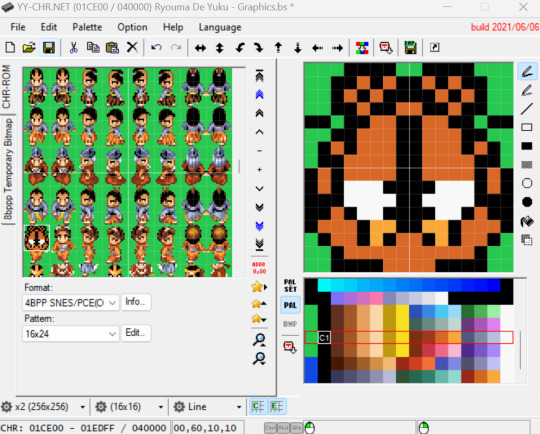Select the stamp selection tool
The height and width of the screenshot is (434, 540).
coord(527,240)
